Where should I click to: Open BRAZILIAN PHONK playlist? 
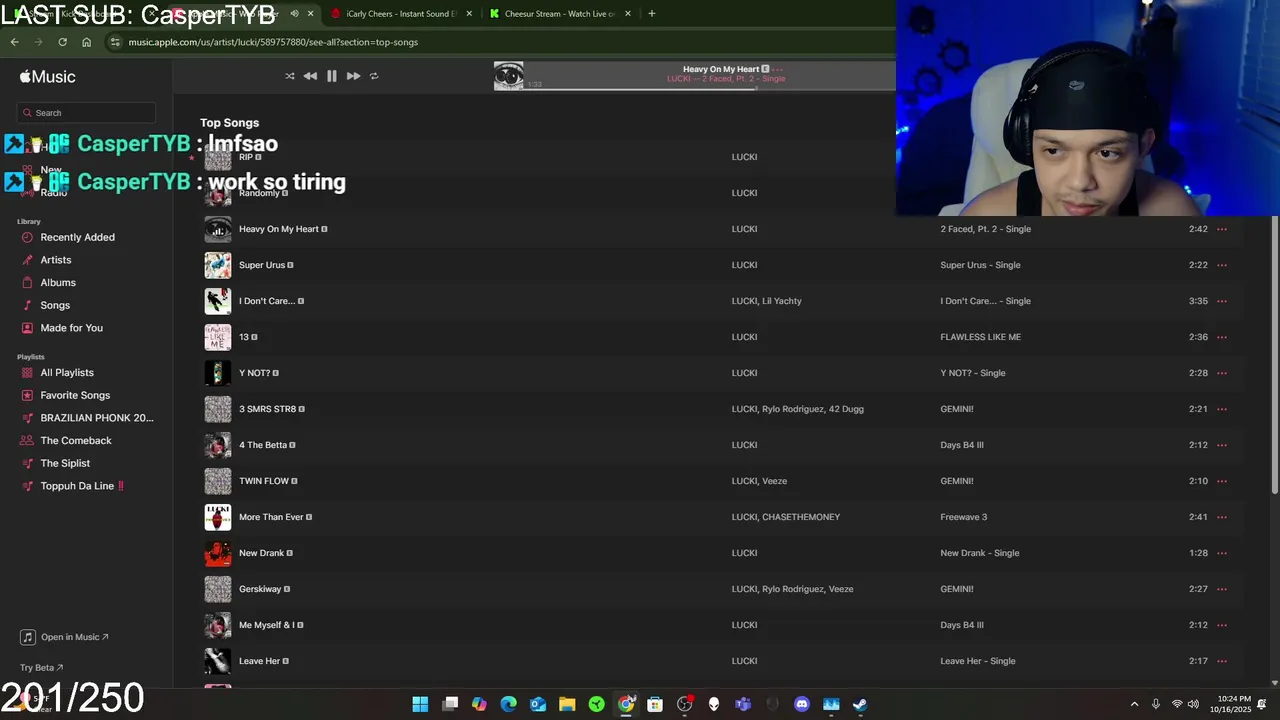tap(97, 418)
